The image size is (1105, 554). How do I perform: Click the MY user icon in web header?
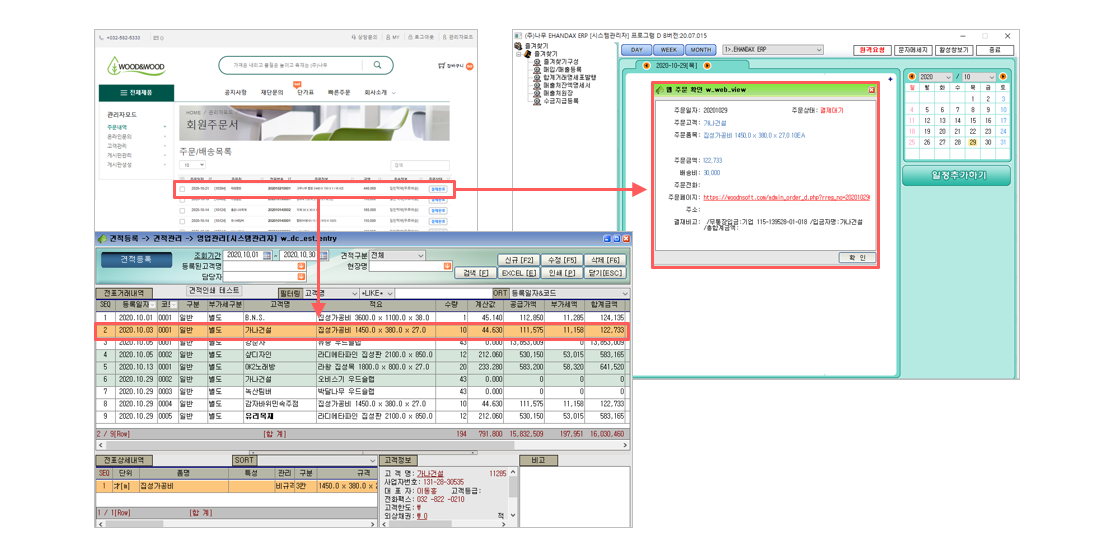(x=388, y=37)
